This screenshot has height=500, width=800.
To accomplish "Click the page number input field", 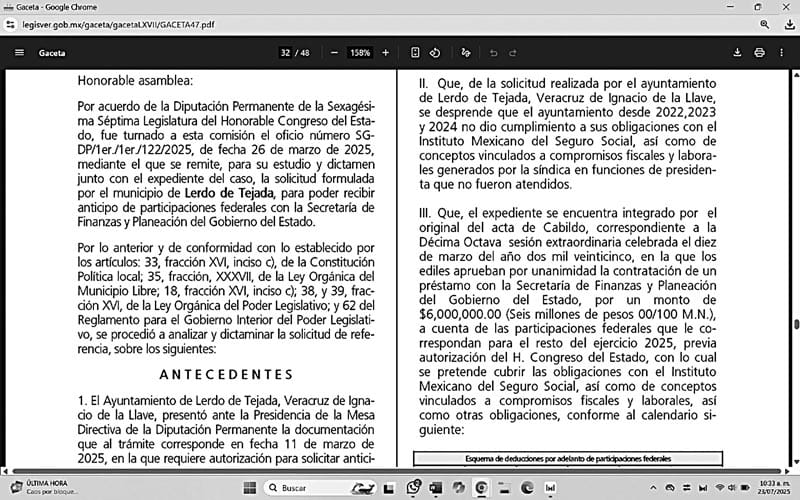I will click(x=286, y=52).
